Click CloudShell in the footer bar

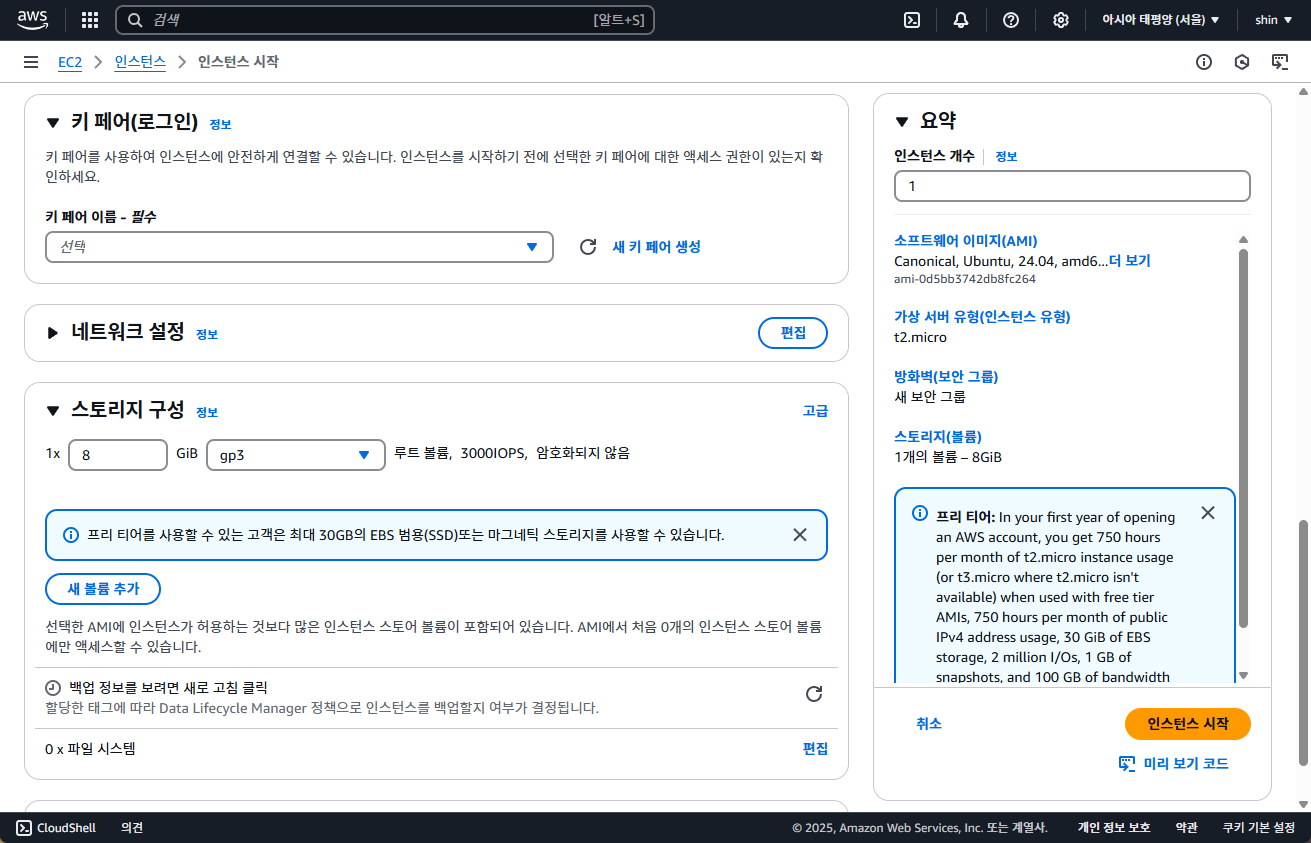click(x=56, y=828)
